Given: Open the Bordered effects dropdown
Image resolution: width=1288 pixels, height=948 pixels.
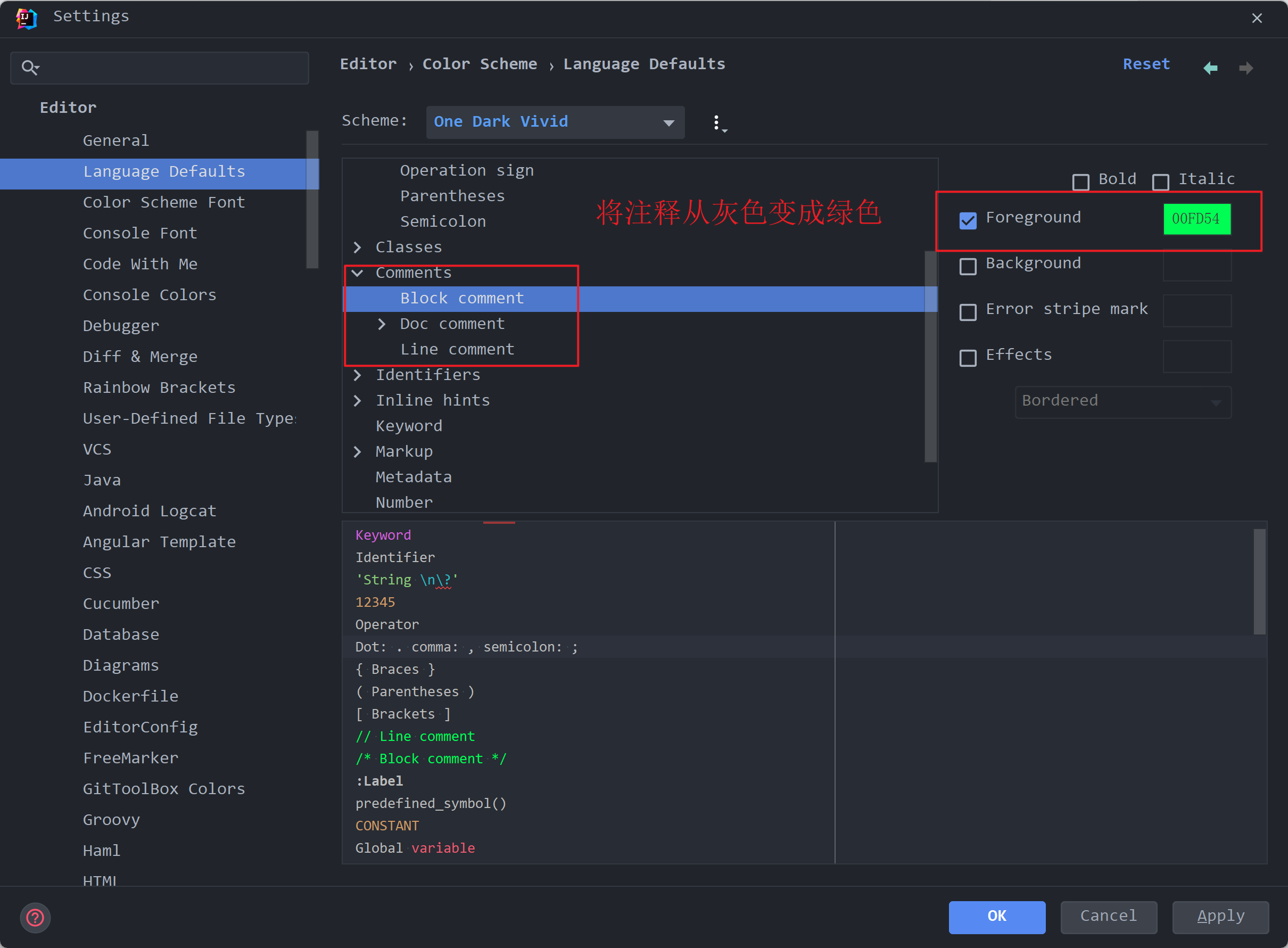Looking at the screenshot, I should (1121, 401).
